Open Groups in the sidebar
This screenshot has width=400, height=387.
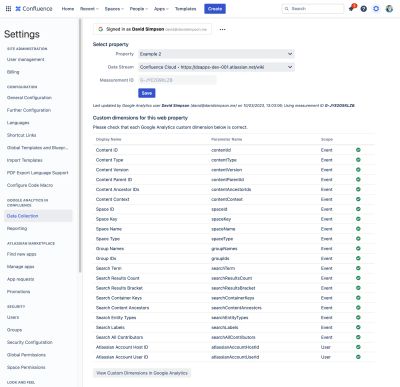coord(14,330)
